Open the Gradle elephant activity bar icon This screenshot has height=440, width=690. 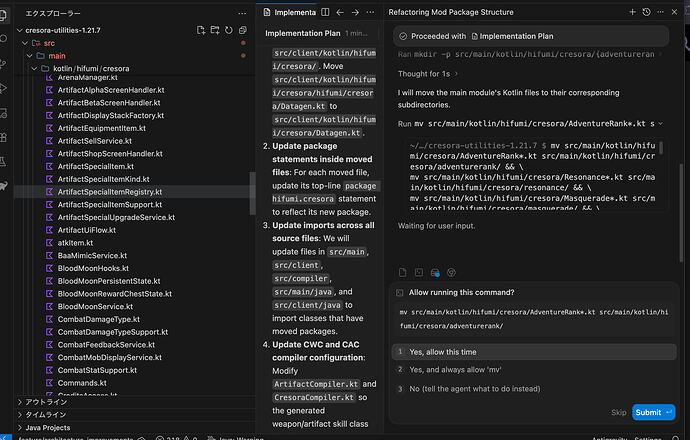coord(3,186)
